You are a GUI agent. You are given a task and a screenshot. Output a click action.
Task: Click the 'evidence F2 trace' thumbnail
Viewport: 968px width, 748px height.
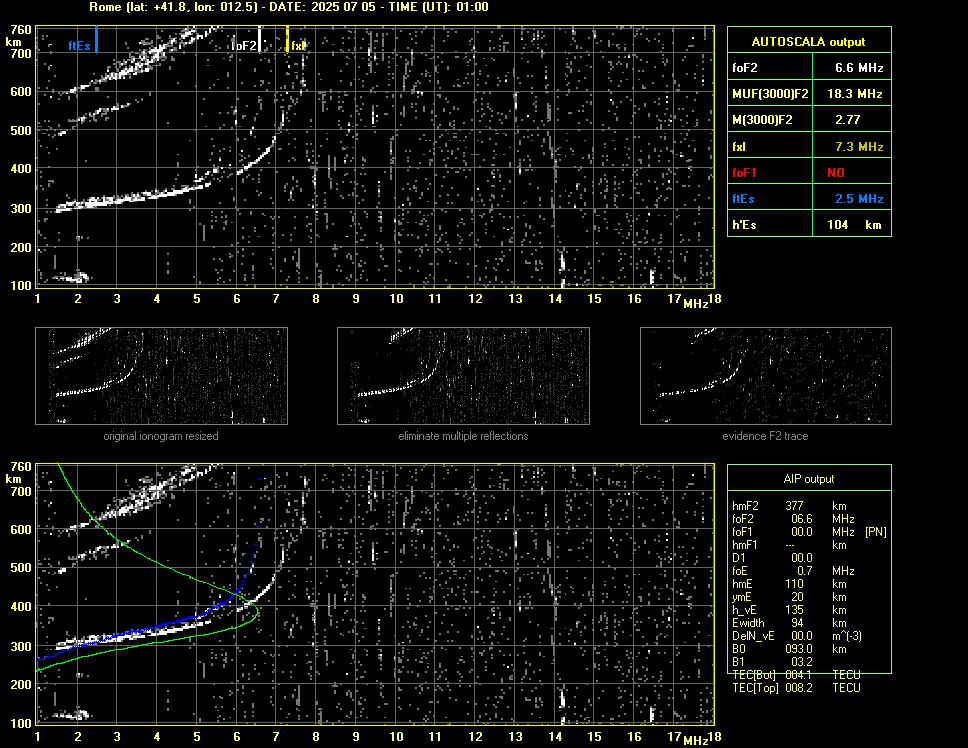point(766,376)
